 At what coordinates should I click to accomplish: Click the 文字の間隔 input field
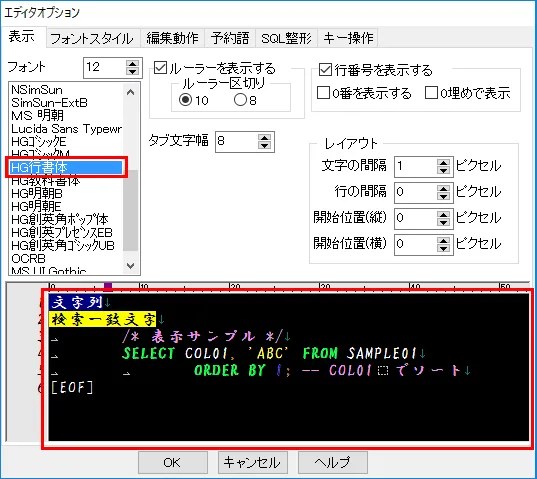416,167
